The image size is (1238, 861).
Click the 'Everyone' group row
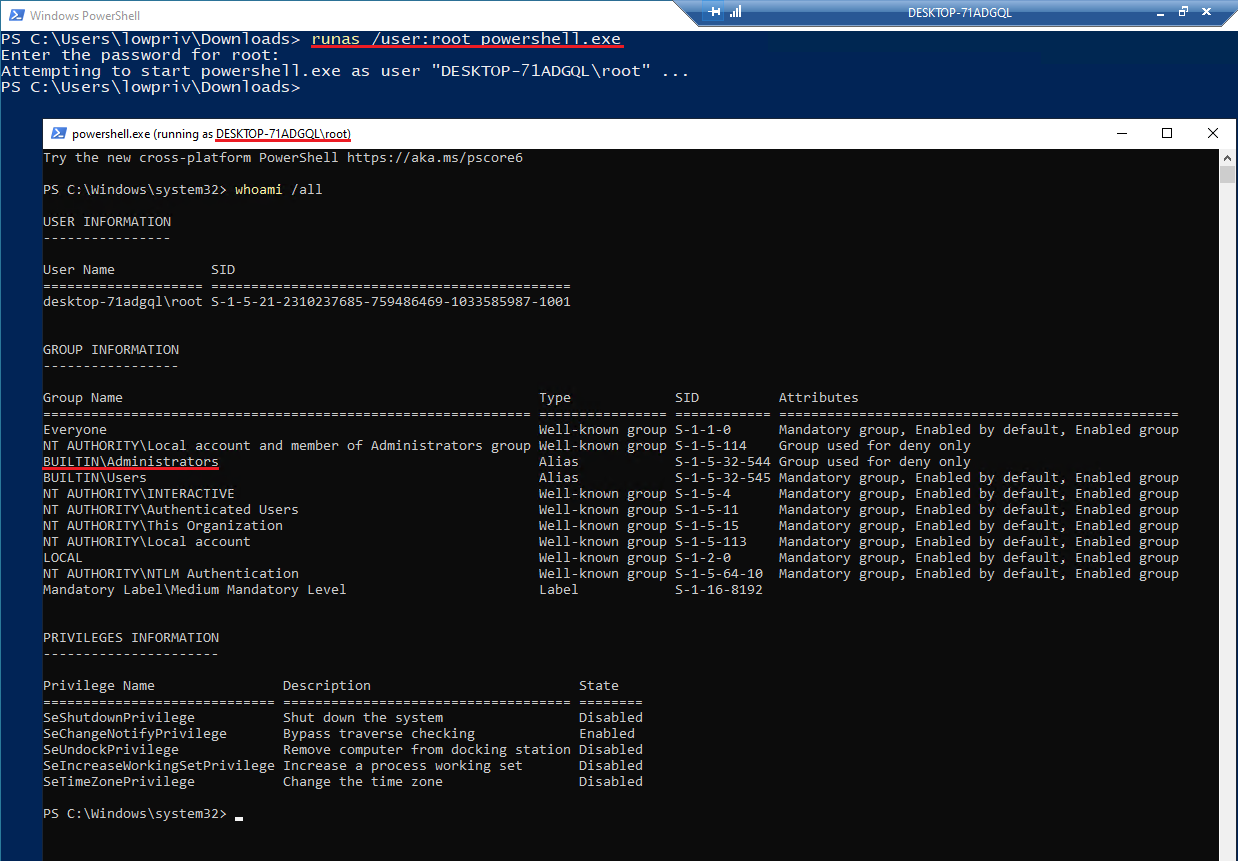point(611,430)
